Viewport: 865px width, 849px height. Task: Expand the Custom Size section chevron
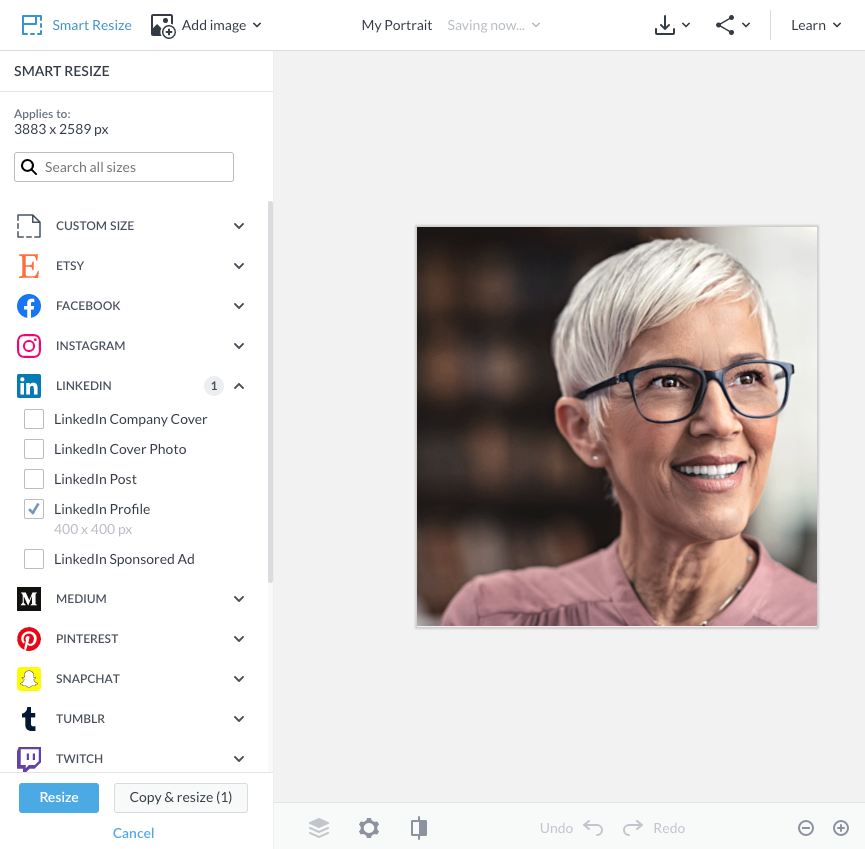coord(239,226)
